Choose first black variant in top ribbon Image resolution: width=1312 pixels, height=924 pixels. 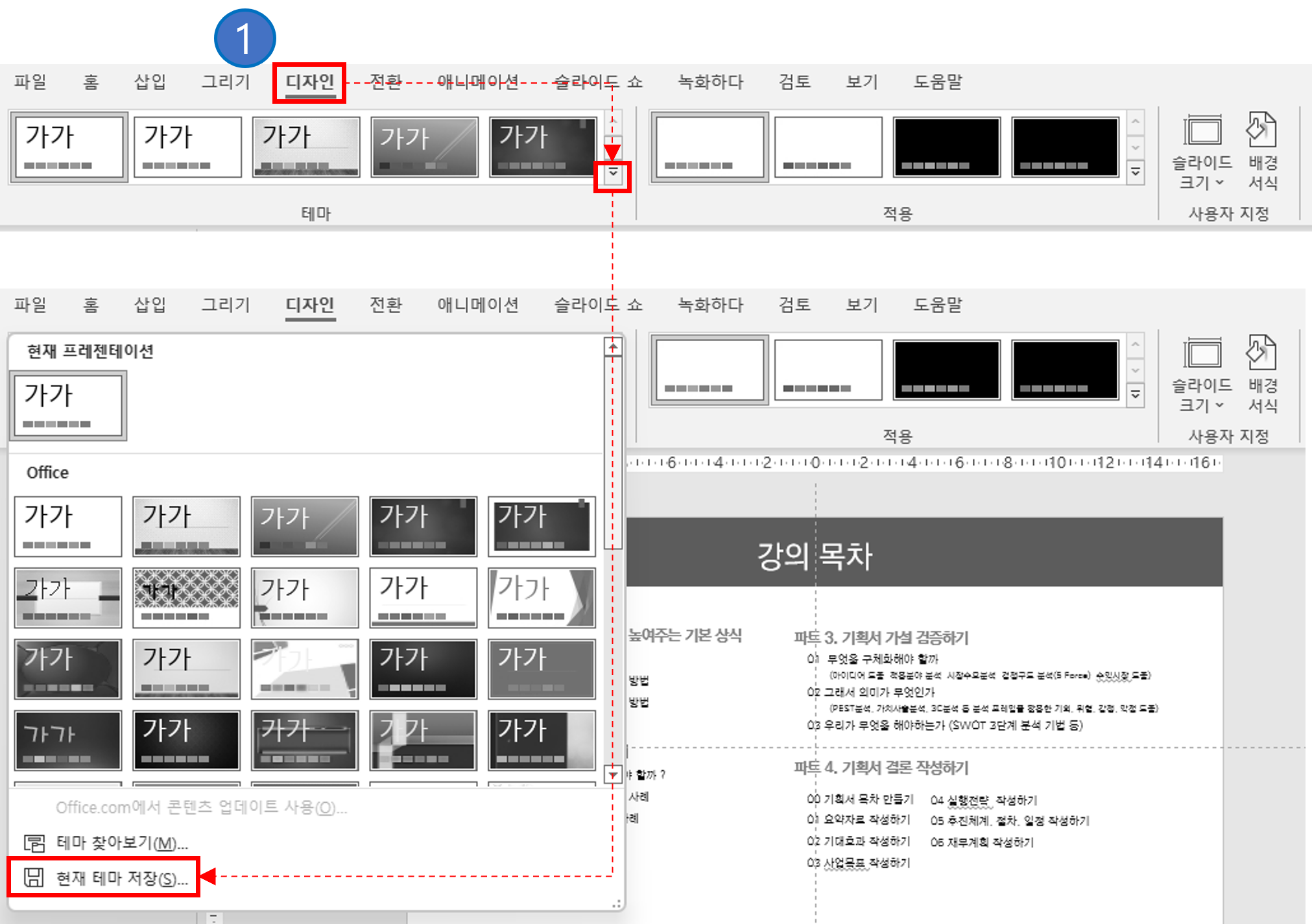[946, 147]
